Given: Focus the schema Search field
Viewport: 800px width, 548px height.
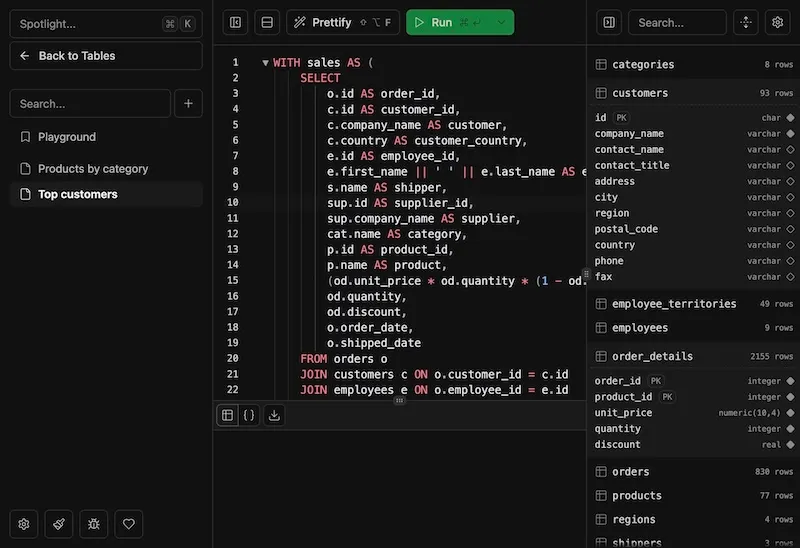Looking at the screenshot, I should (x=677, y=22).
